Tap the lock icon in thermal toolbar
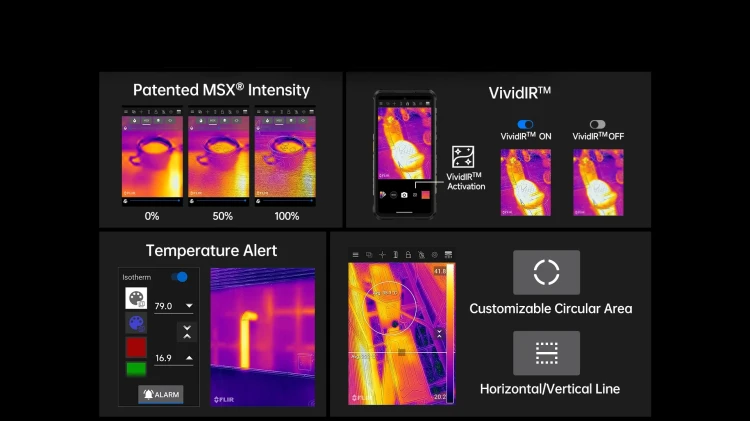The height and width of the screenshot is (421, 750). (408, 255)
